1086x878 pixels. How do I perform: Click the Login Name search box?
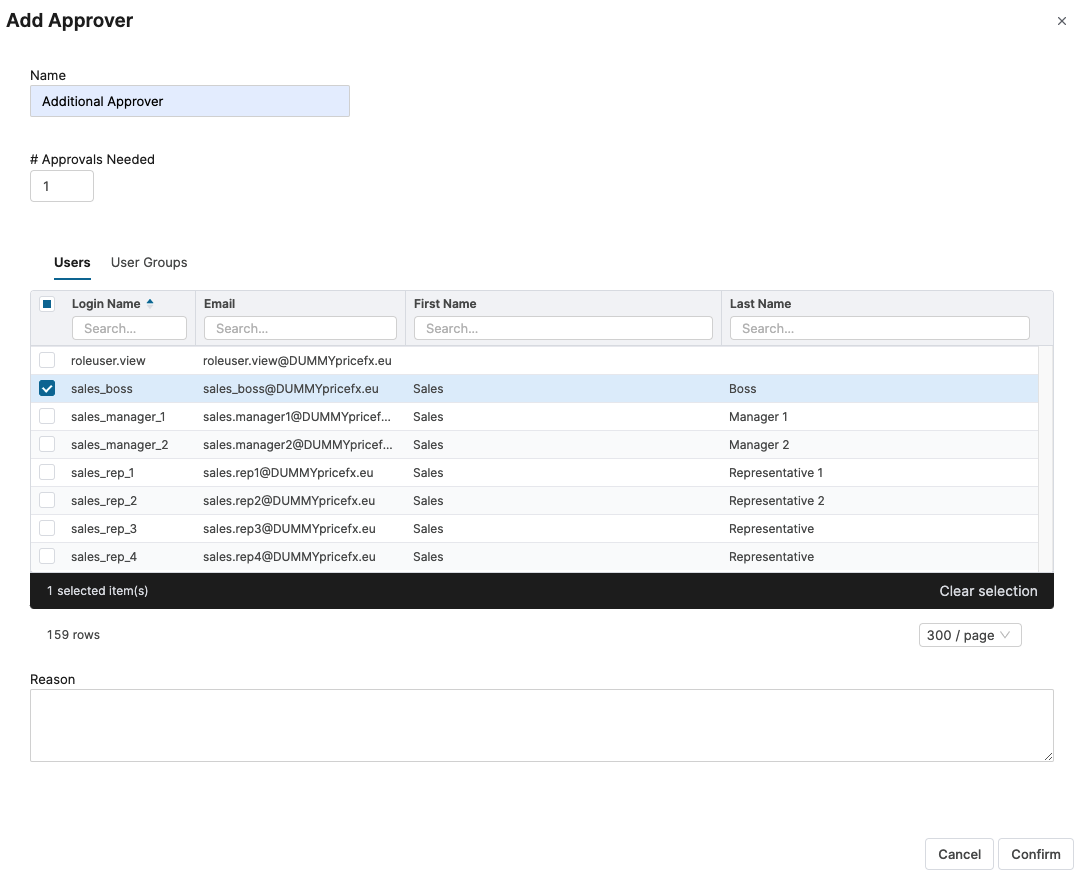[x=129, y=328]
